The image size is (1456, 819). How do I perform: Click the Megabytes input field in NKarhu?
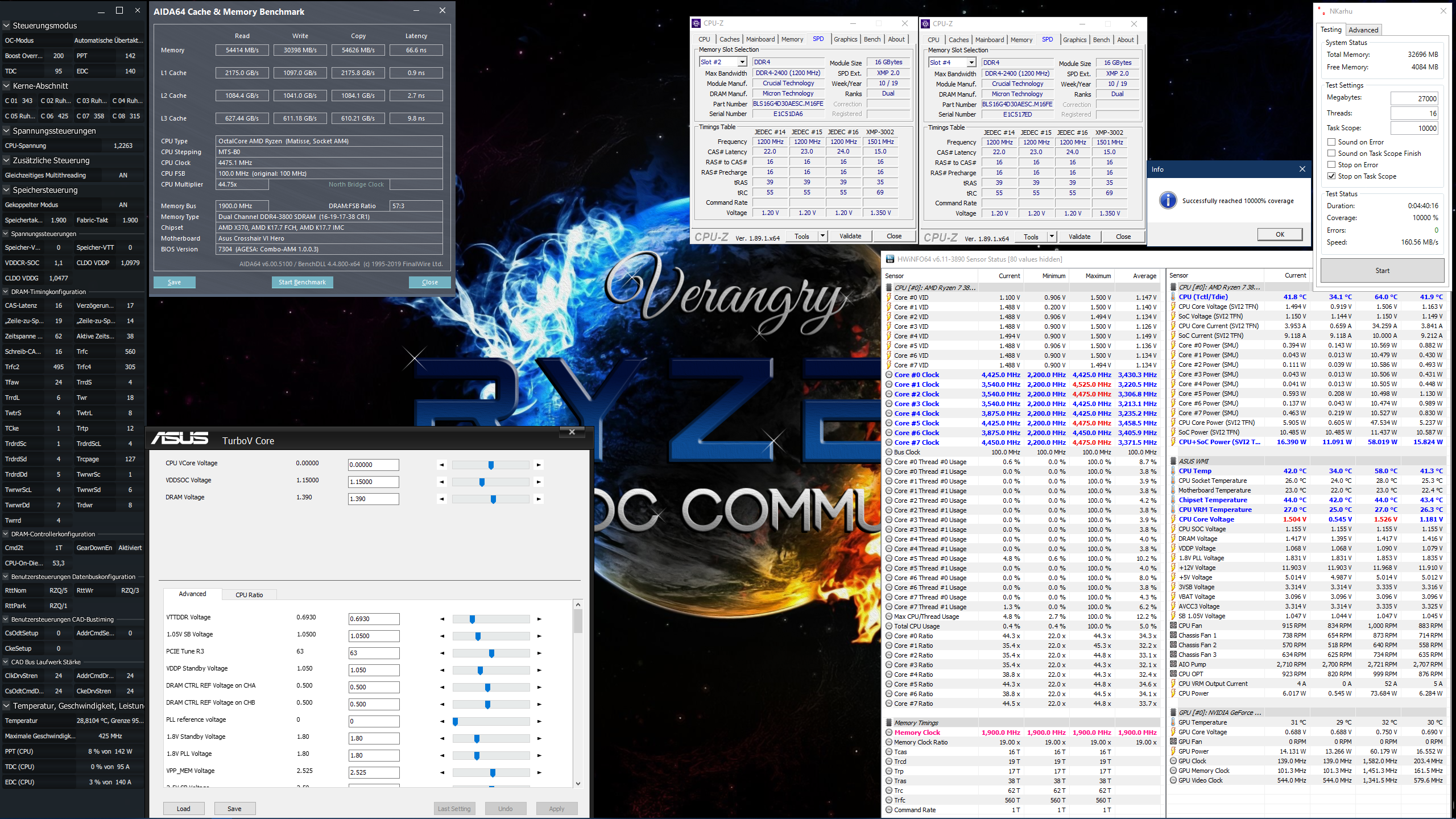pos(1414,98)
